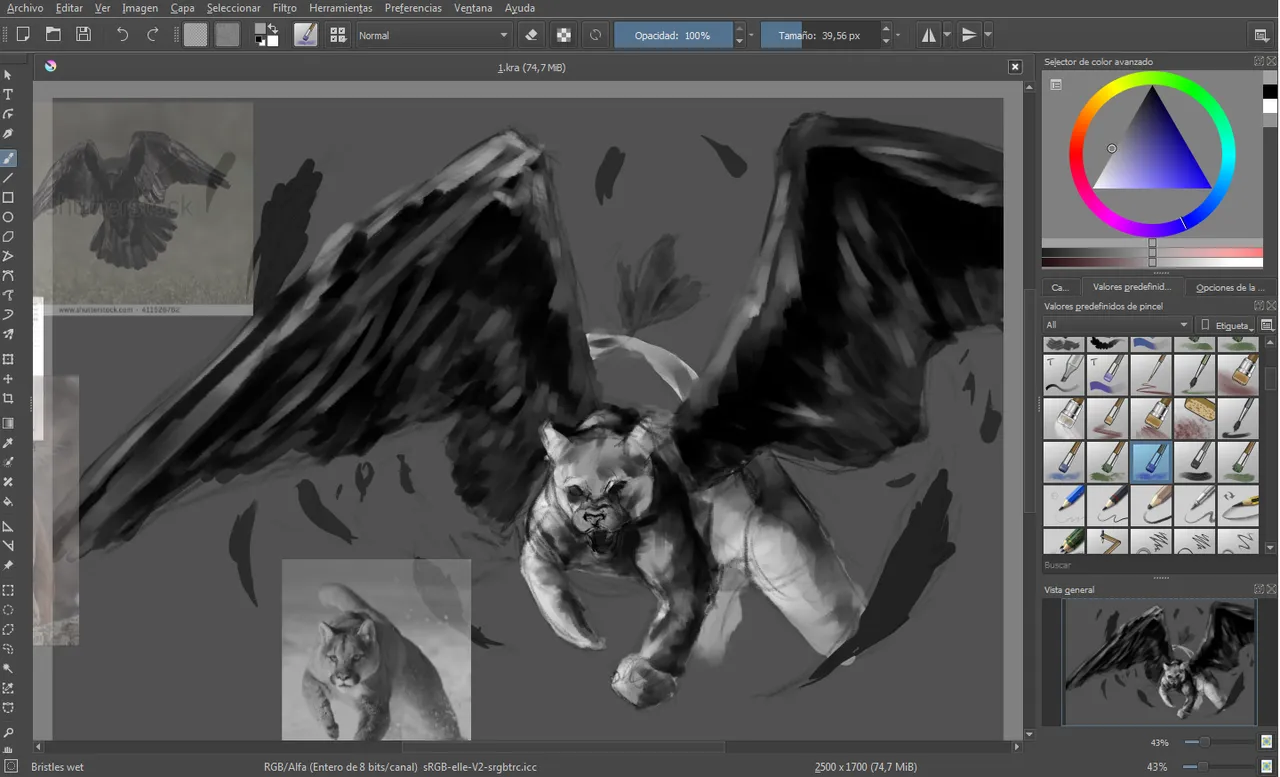Create a new document
The image size is (1280, 777).
click(23, 35)
